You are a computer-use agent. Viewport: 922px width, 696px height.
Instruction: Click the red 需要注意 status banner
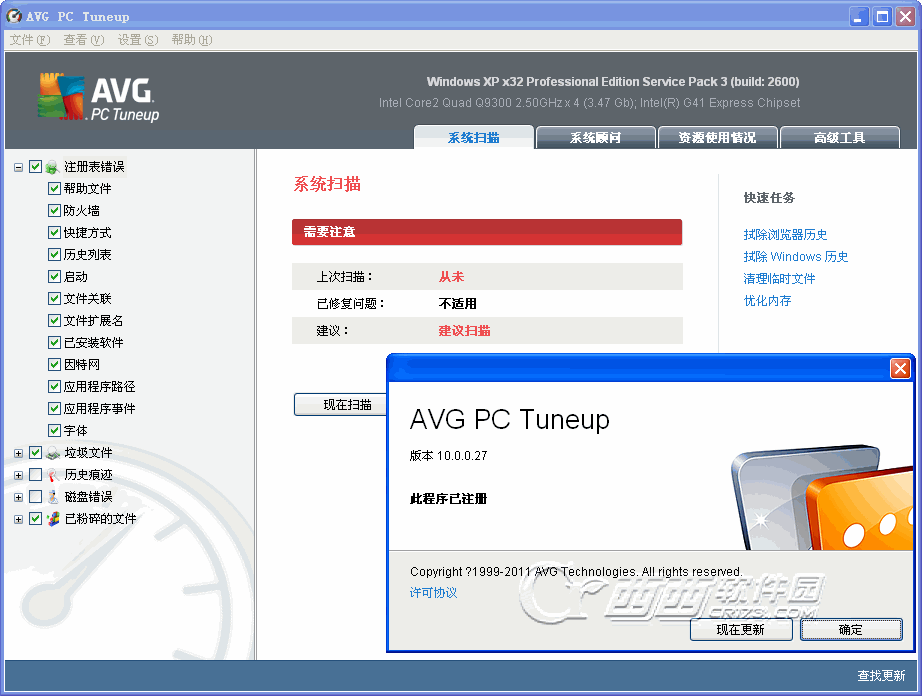coord(487,232)
